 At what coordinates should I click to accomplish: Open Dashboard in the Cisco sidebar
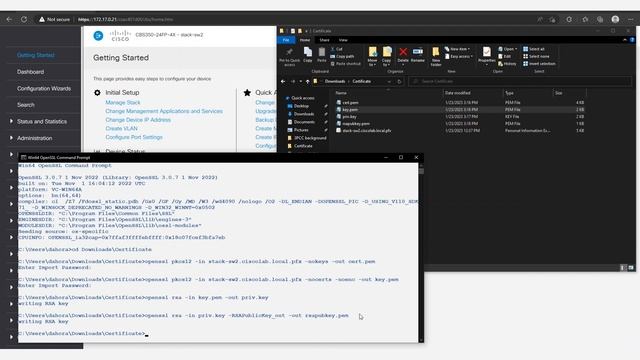pos(31,72)
